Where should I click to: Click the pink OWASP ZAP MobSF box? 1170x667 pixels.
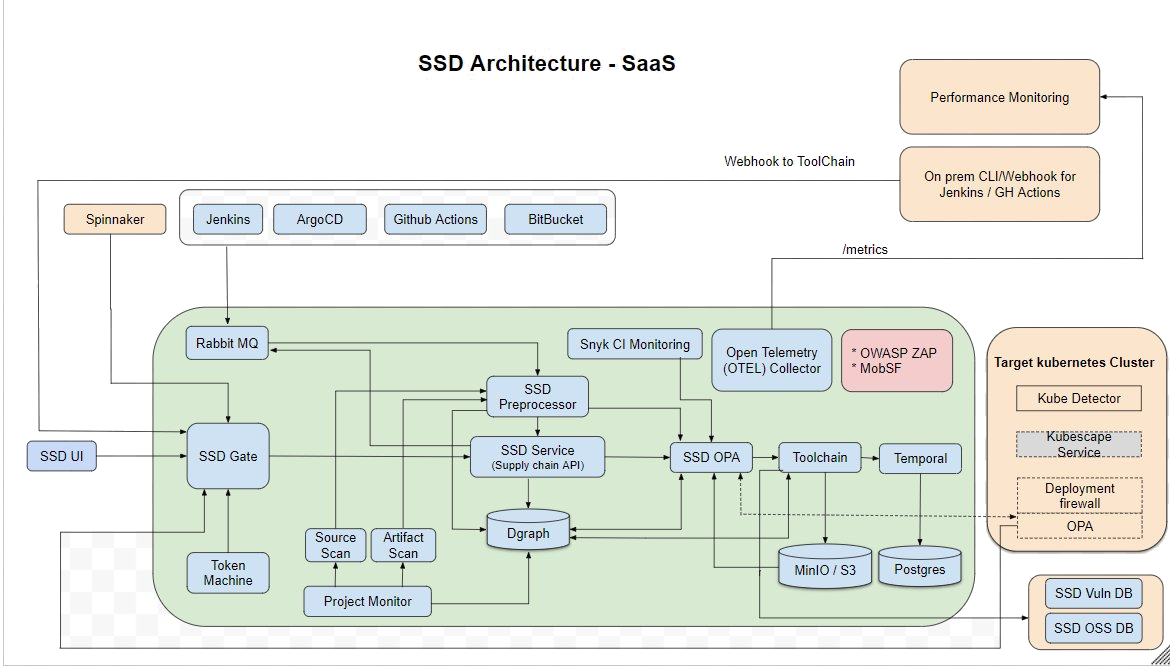[897, 360]
